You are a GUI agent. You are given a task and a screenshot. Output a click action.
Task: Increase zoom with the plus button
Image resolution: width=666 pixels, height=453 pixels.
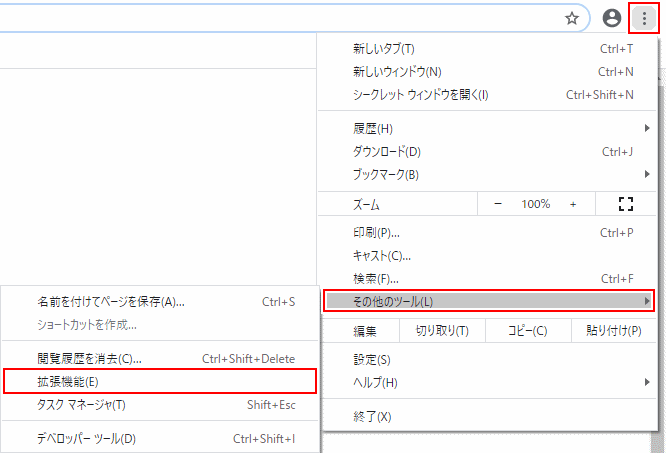click(573, 204)
